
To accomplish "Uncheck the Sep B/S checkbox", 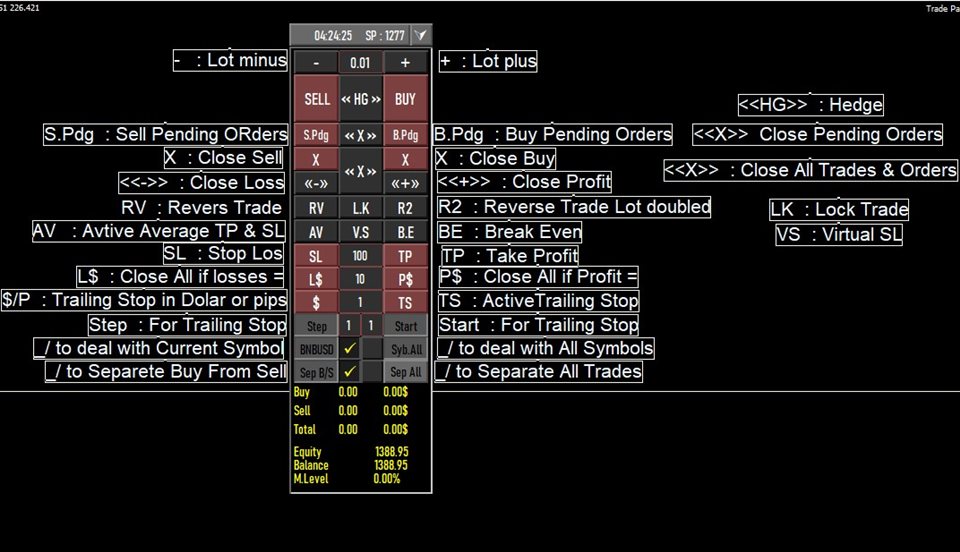I will (349, 371).
